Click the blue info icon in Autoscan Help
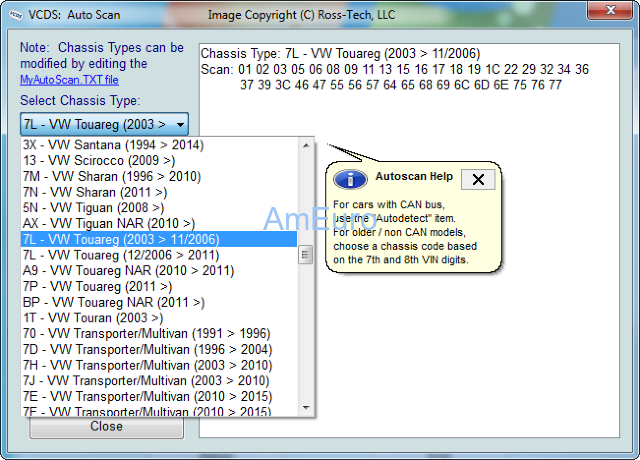Image resolution: width=640 pixels, height=460 pixels. (x=350, y=179)
